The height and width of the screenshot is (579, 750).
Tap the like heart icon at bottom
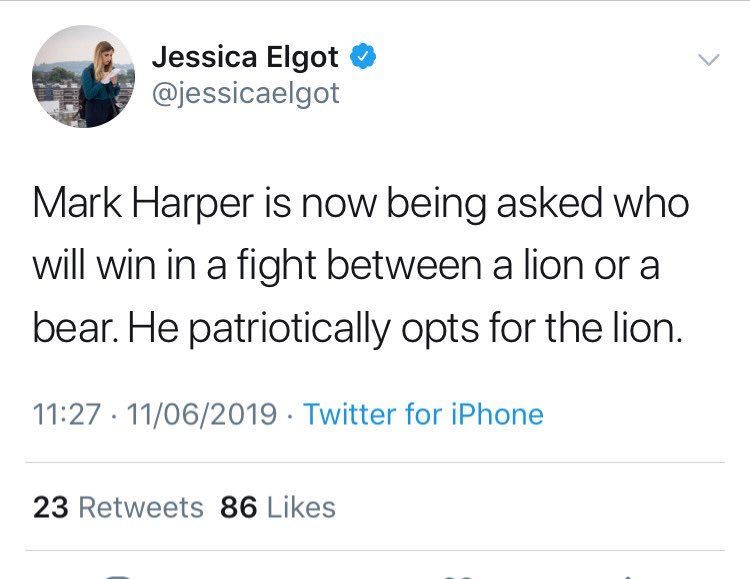coord(460,577)
